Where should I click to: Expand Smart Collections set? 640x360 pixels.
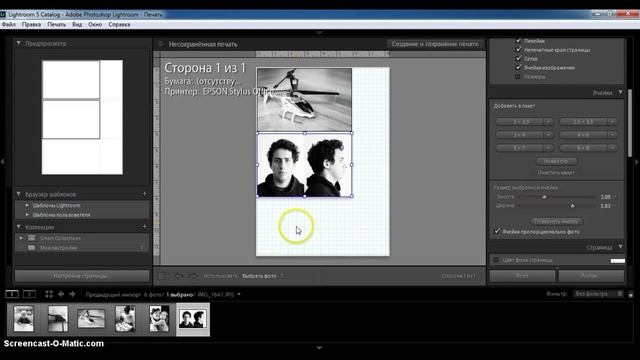click(21, 238)
